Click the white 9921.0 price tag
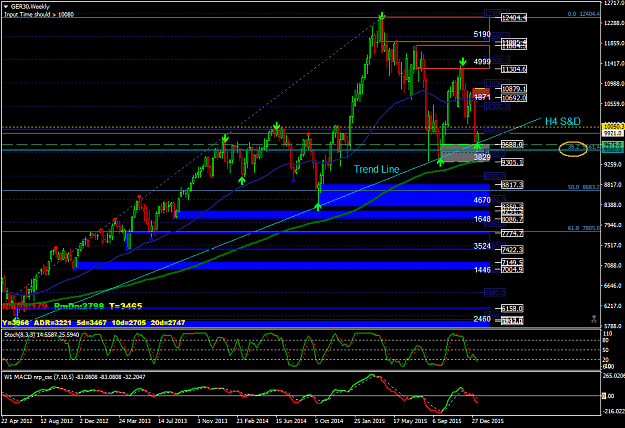The width and height of the screenshot is (625, 428). 612,133
